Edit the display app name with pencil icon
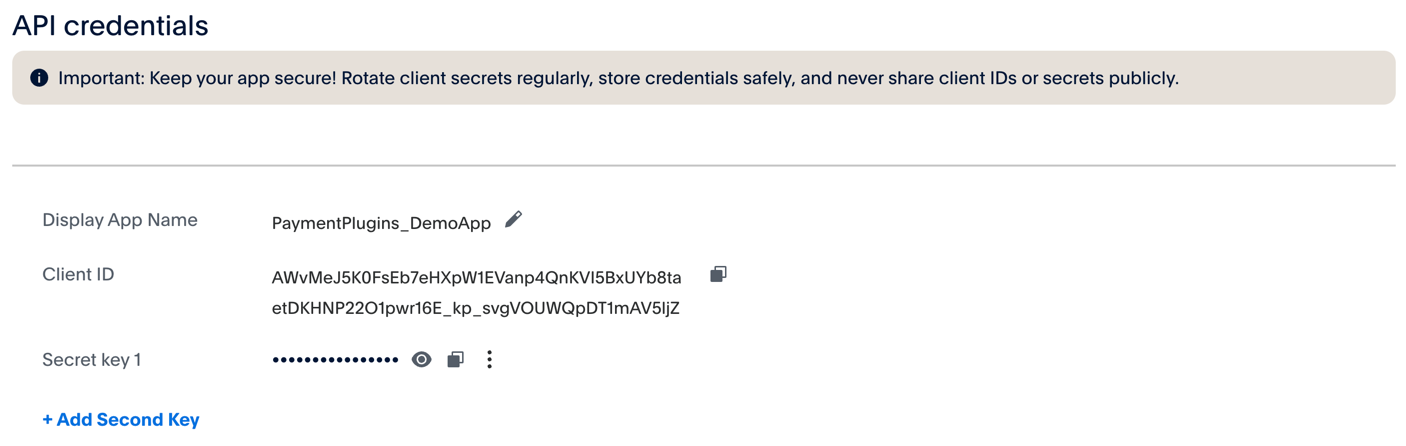Viewport: 1406px width, 446px height. pyautogui.click(x=513, y=220)
